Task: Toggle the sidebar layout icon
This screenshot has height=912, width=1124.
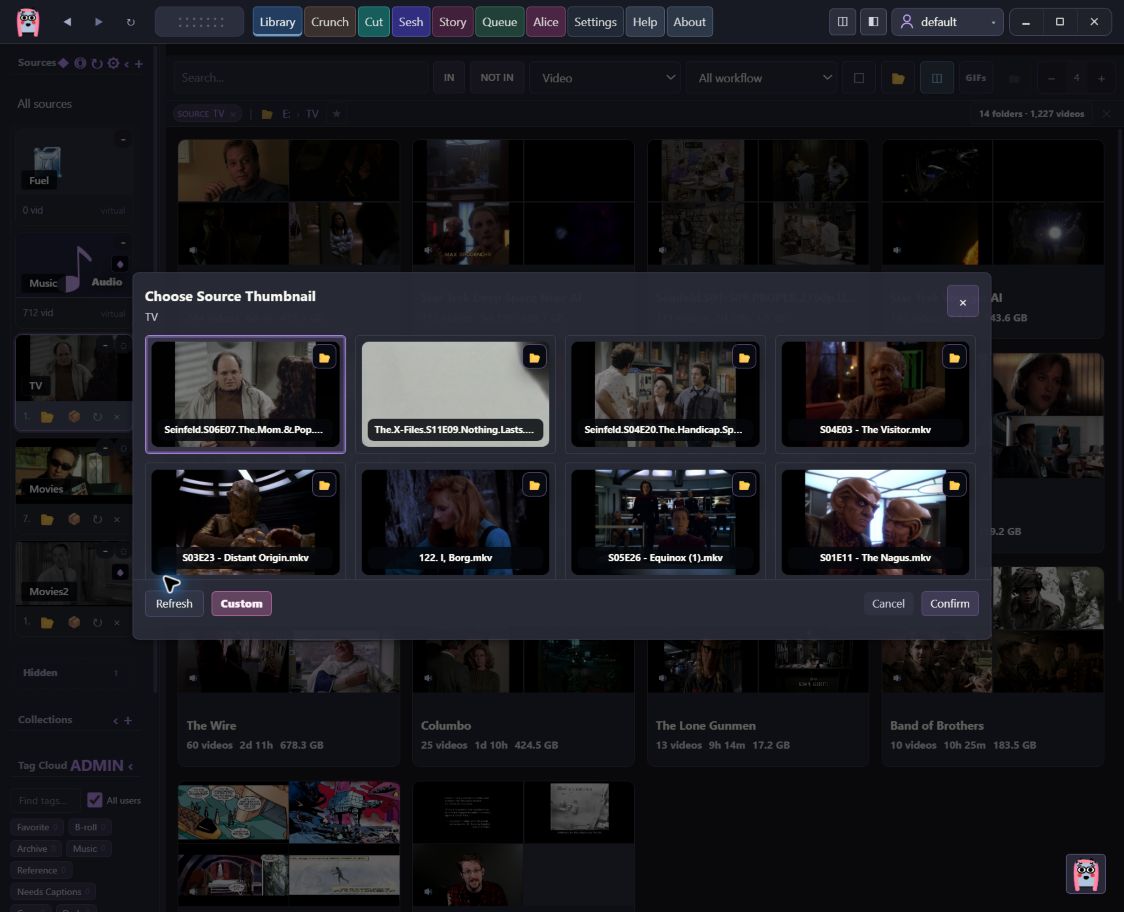Action: click(873, 22)
